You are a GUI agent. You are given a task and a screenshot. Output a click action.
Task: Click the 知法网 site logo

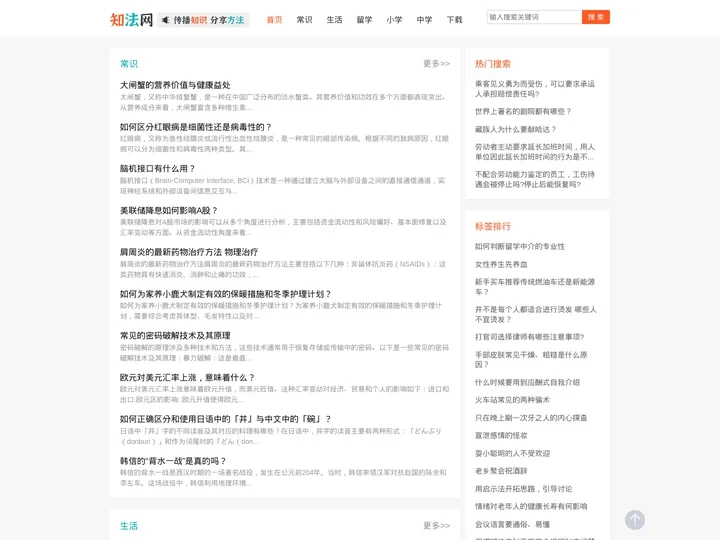[131, 20]
